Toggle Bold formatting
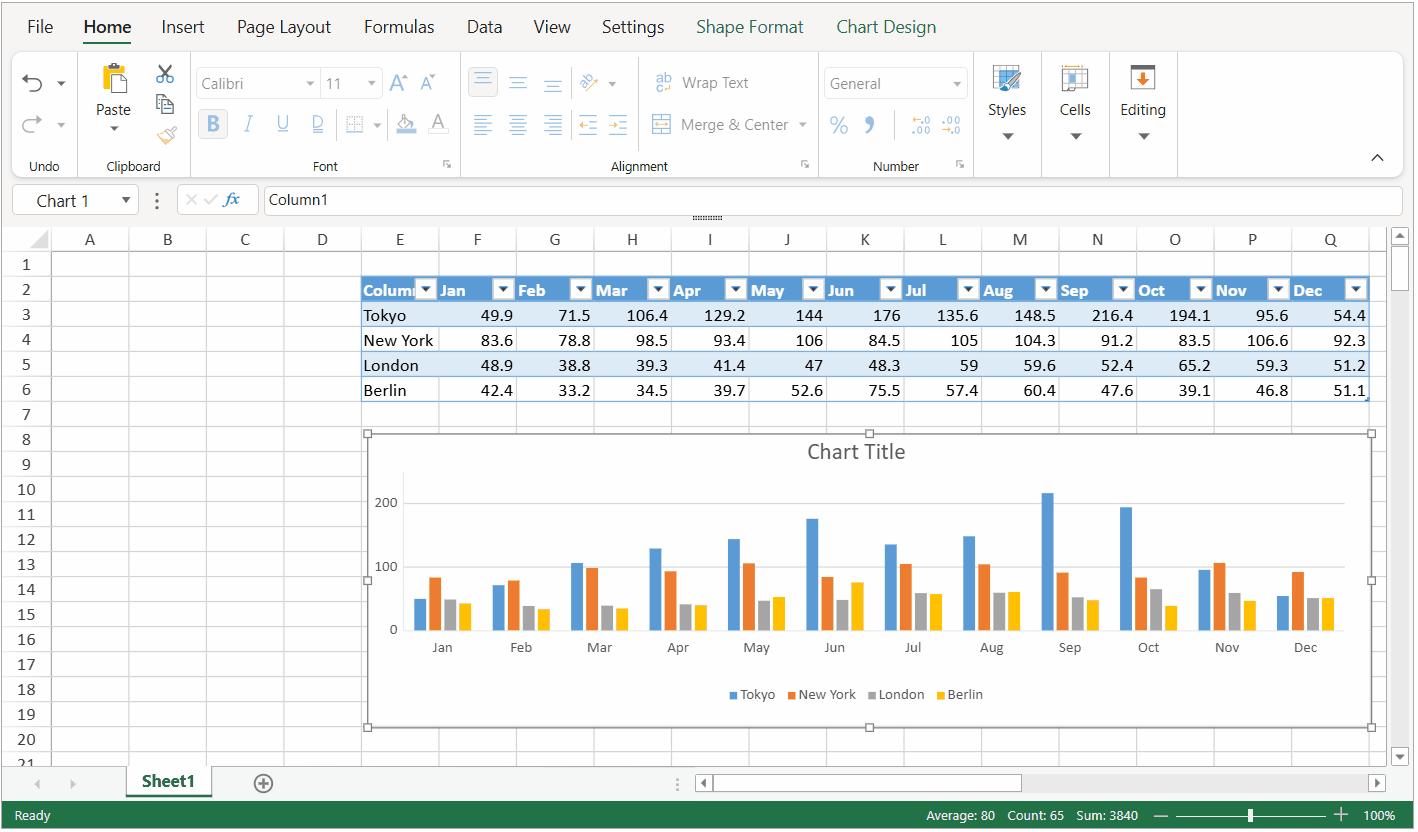Viewport: 1418px width, 832px height. [213, 124]
